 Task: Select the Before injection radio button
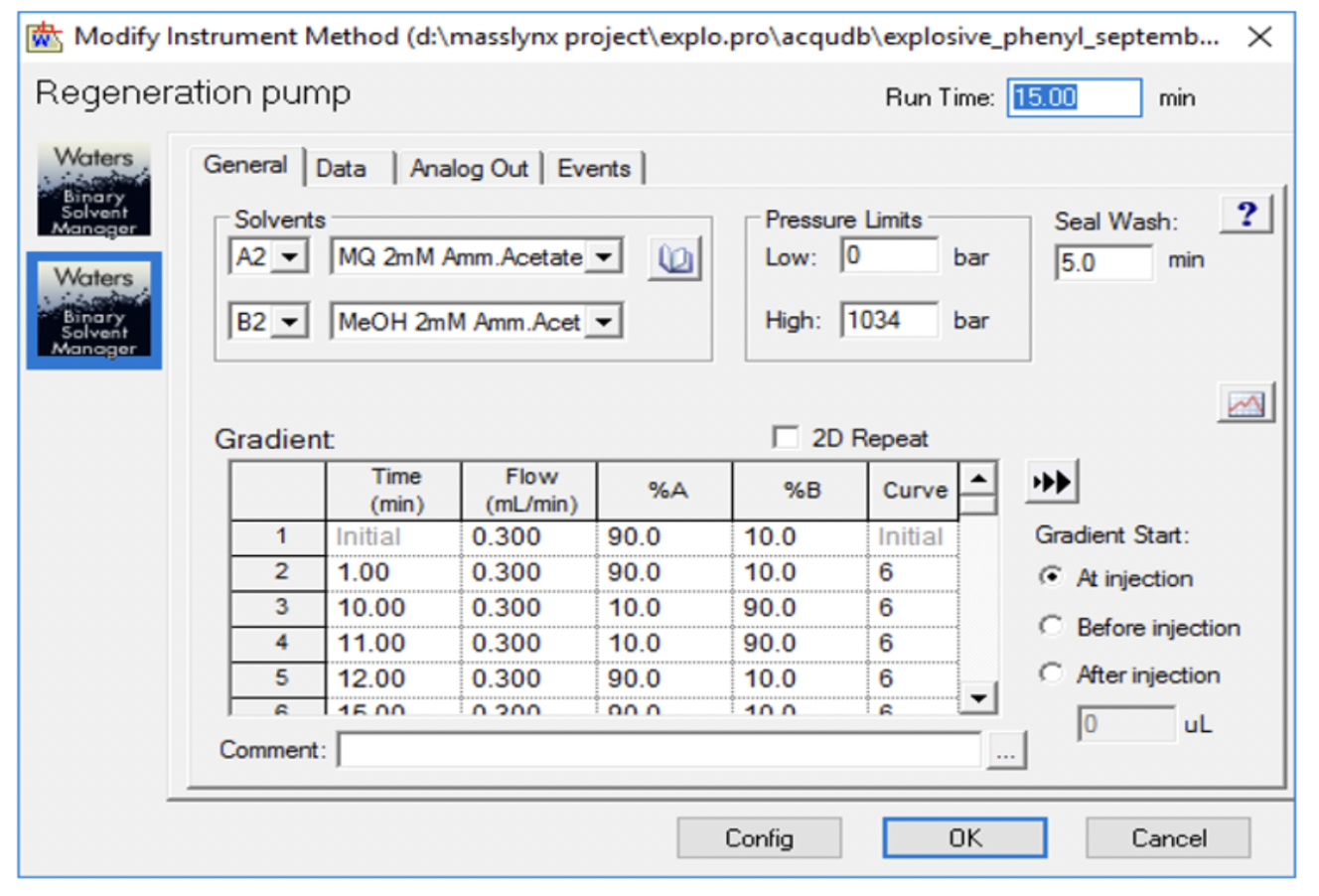coord(1050,627)
